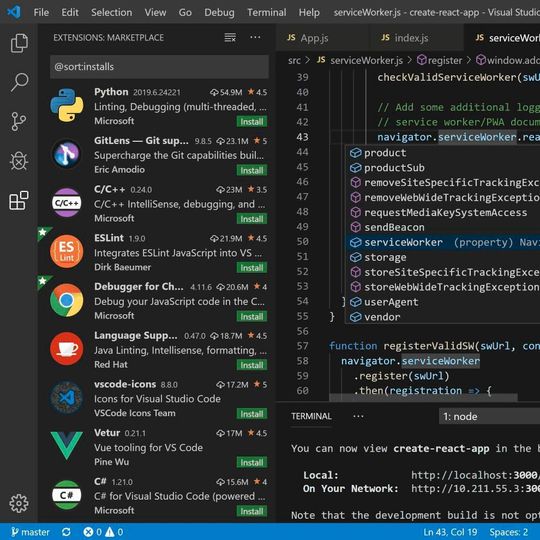
Task: Click the vscode-icons extension icon
Action: pos(66,397)
